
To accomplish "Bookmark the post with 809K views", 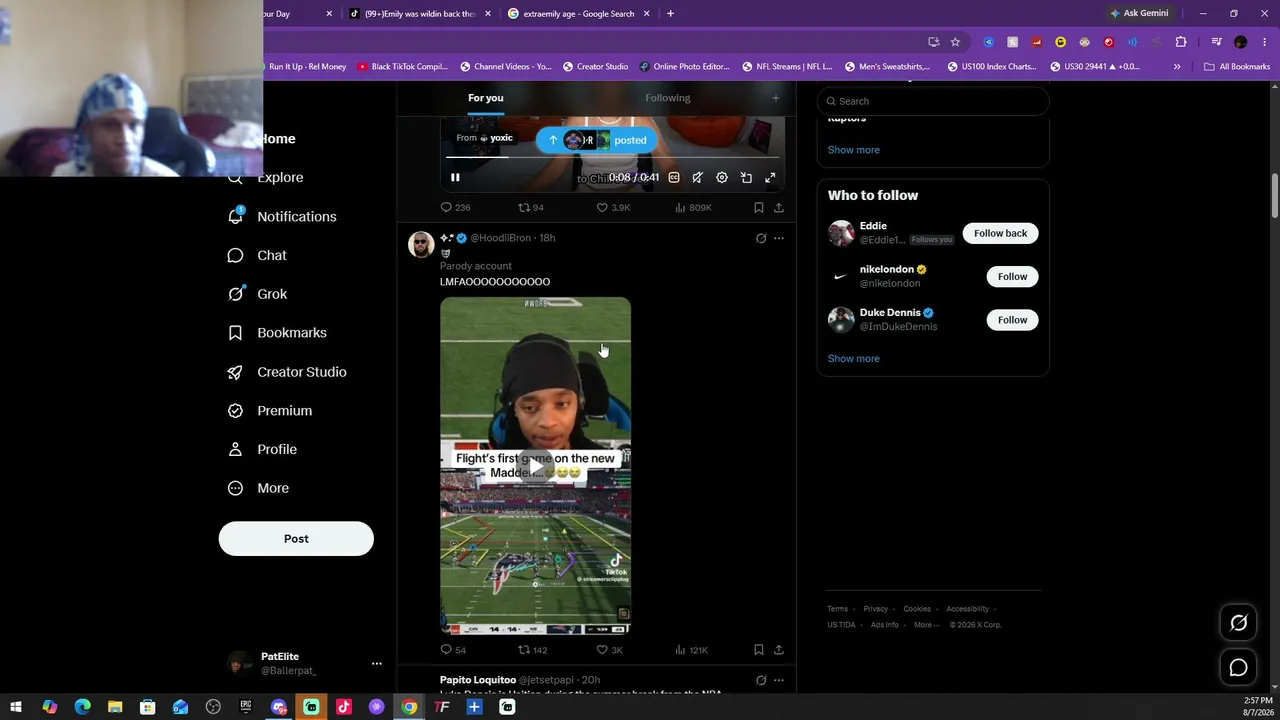I will 759,207.
